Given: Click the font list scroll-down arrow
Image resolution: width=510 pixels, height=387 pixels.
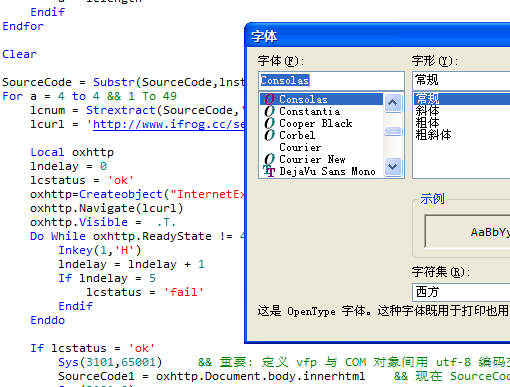Looking at the screenshot, I should 393,167.
